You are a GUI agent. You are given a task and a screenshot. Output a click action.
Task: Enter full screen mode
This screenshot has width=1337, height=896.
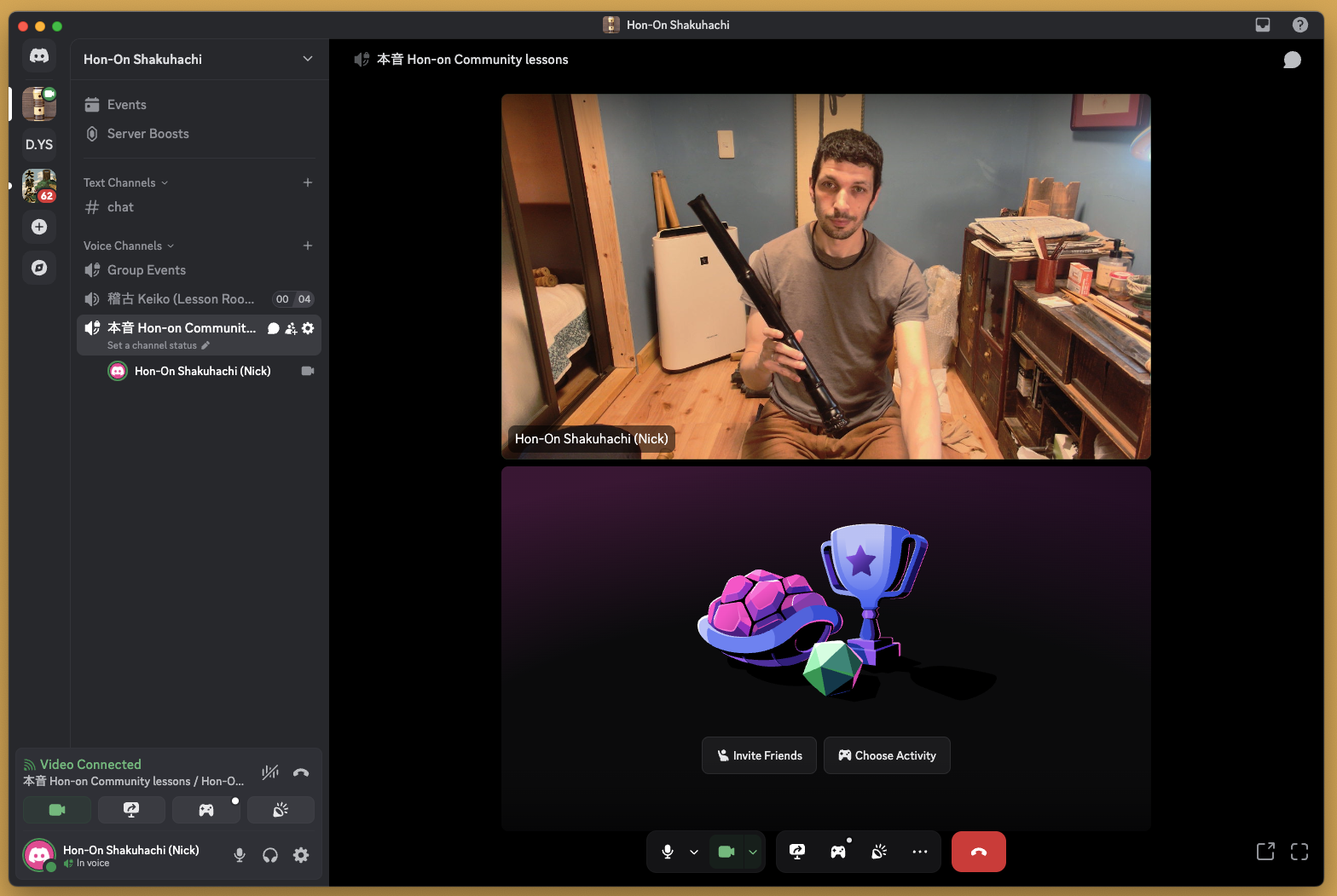(x=1299, y=852)
